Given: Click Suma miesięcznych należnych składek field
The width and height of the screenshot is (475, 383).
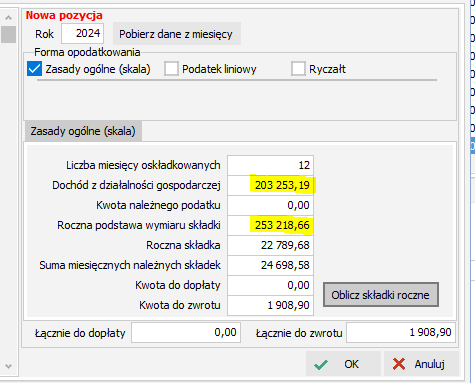Looking at the screenshot, I should point(270,265).
